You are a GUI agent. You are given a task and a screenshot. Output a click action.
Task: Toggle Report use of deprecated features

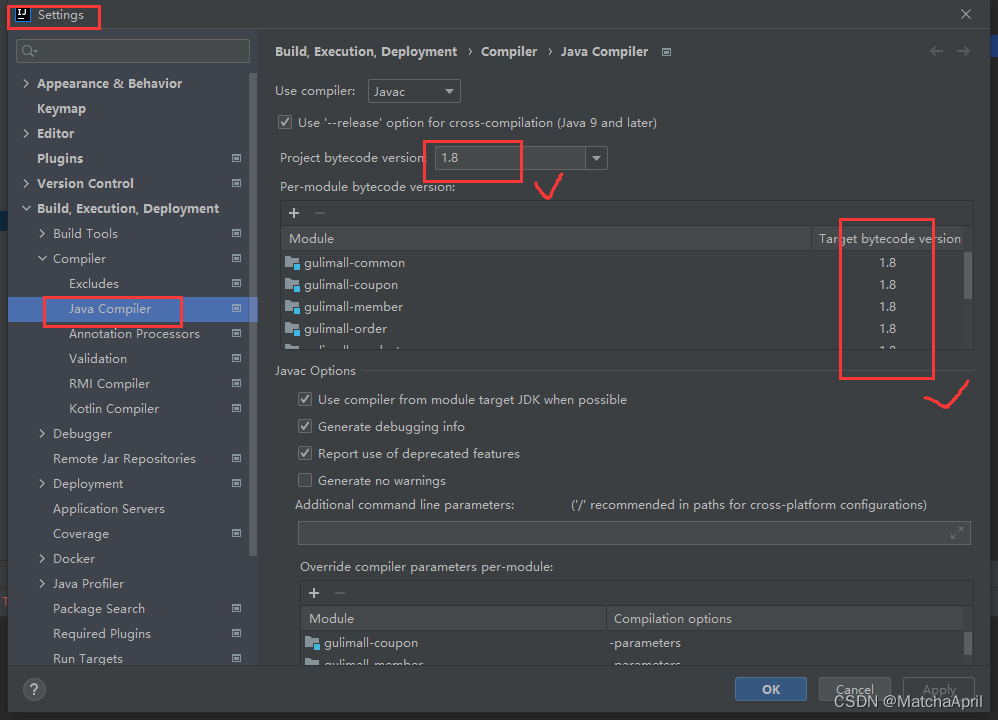point(305,453)
